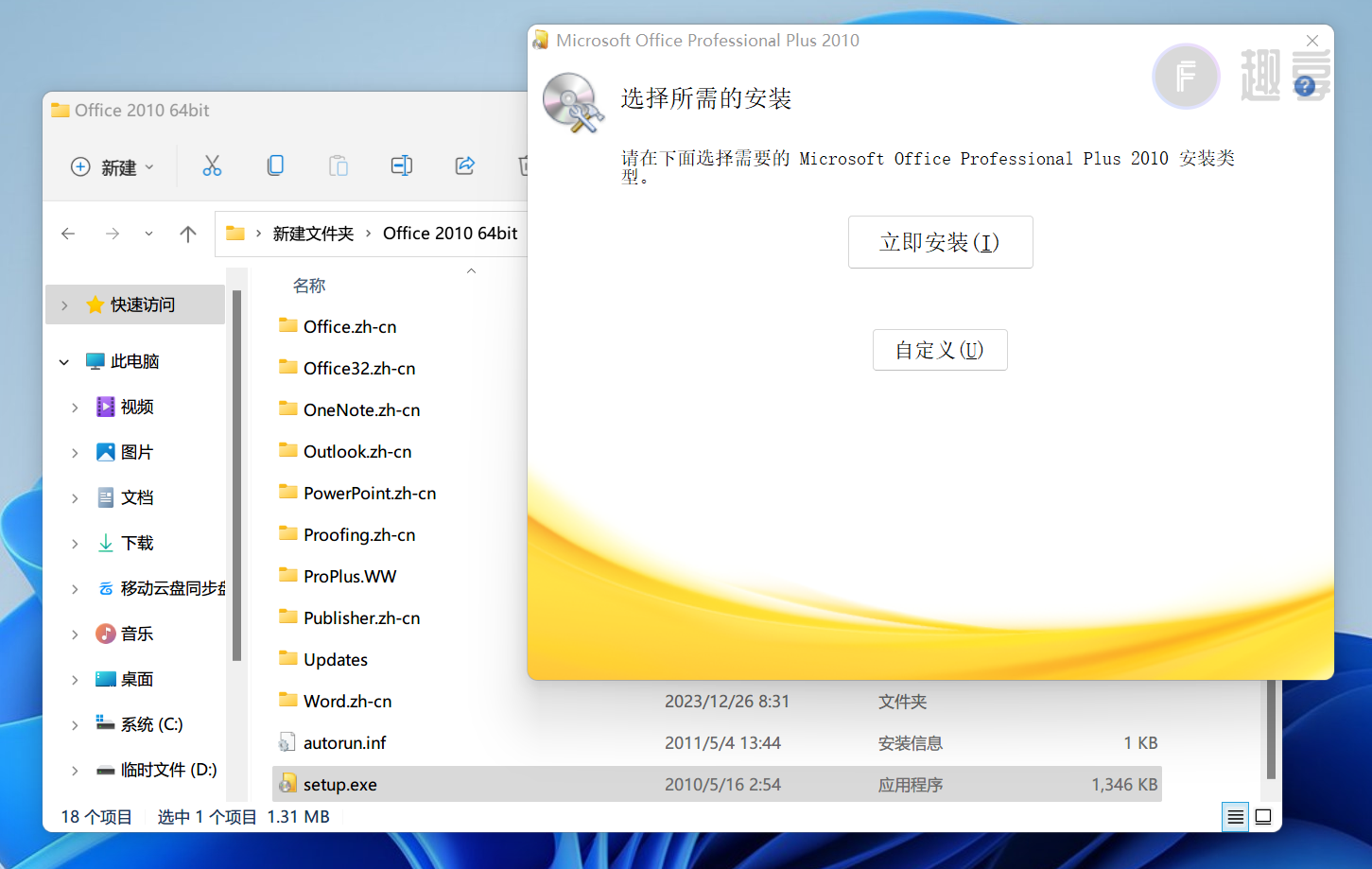Click the Share icon in Explorer toolbar
Viewport: 1372px width, 869px height.
point(464,166)
